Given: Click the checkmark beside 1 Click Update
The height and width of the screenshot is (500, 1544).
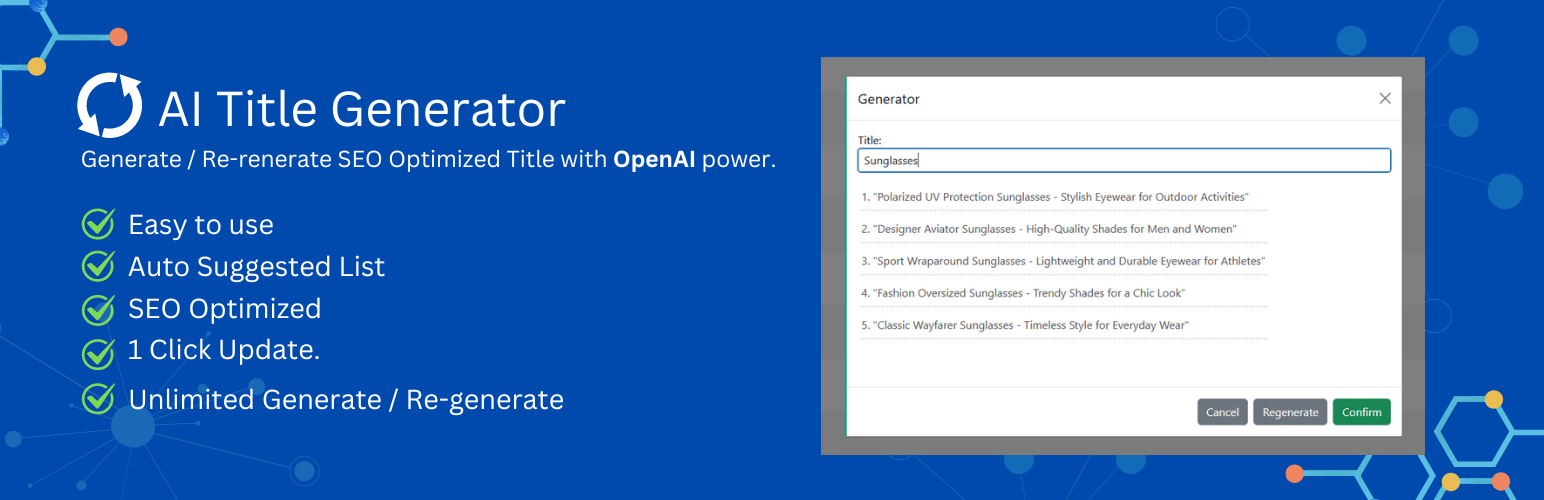Looking at the screenshot, I should pyautogui.click(x=98, y=351).
